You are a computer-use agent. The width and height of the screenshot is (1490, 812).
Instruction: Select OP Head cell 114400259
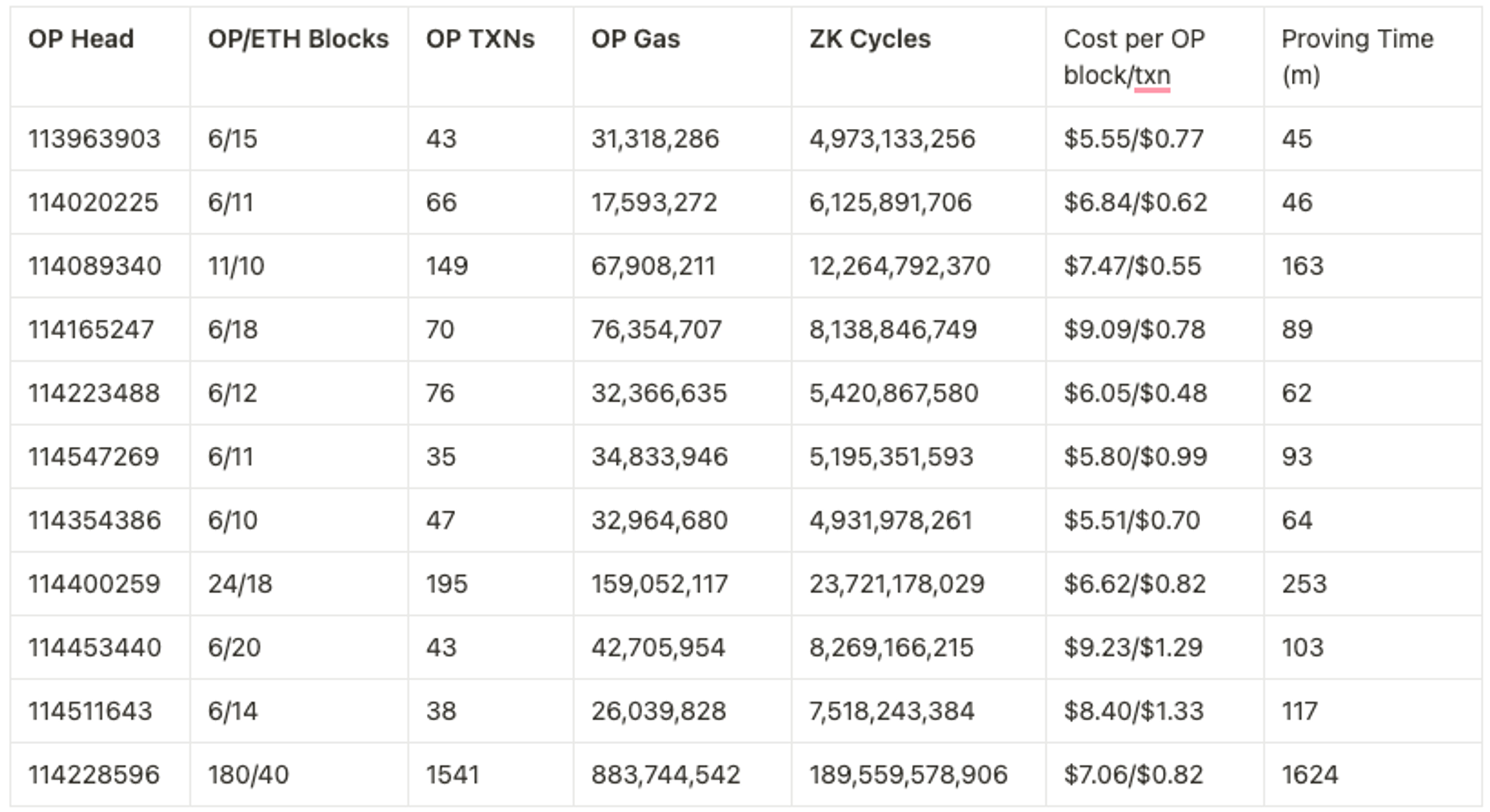[x=95, y=583]
